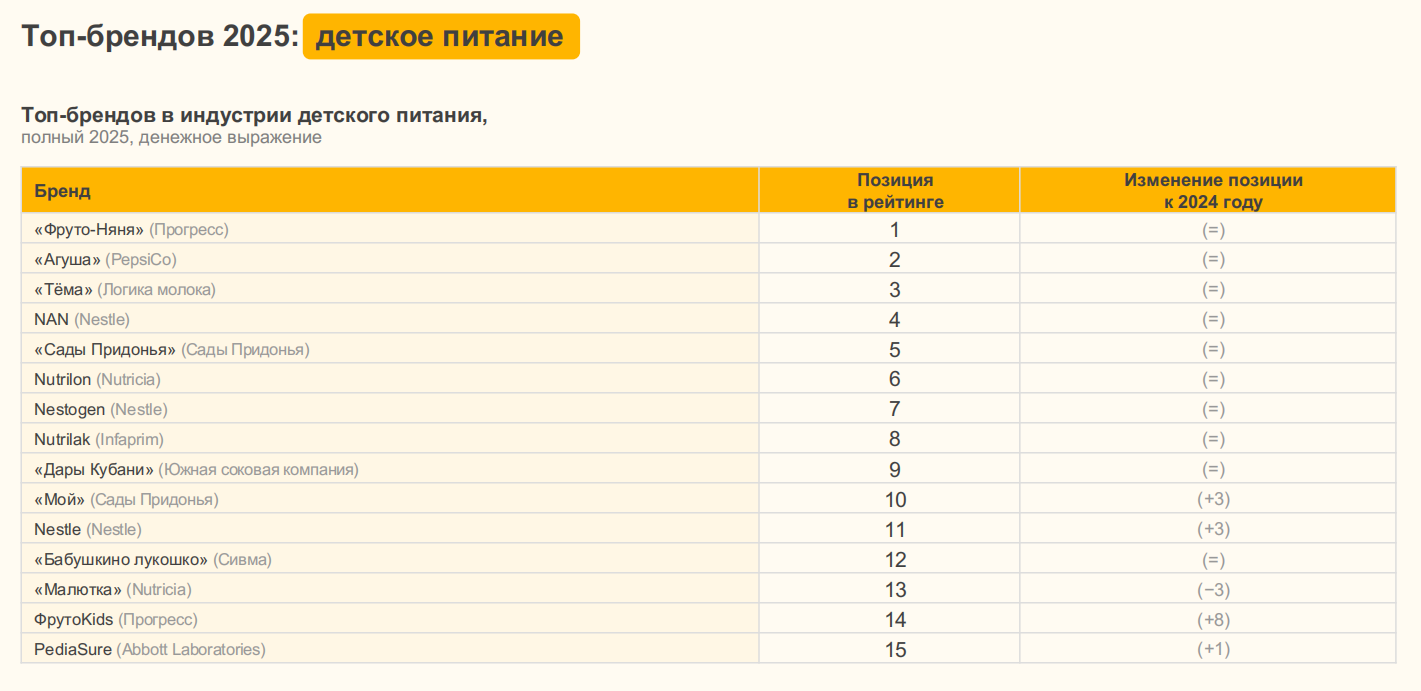Click ranking position 3 cell
Viewport: 1421px width, 691px height.
890,289
